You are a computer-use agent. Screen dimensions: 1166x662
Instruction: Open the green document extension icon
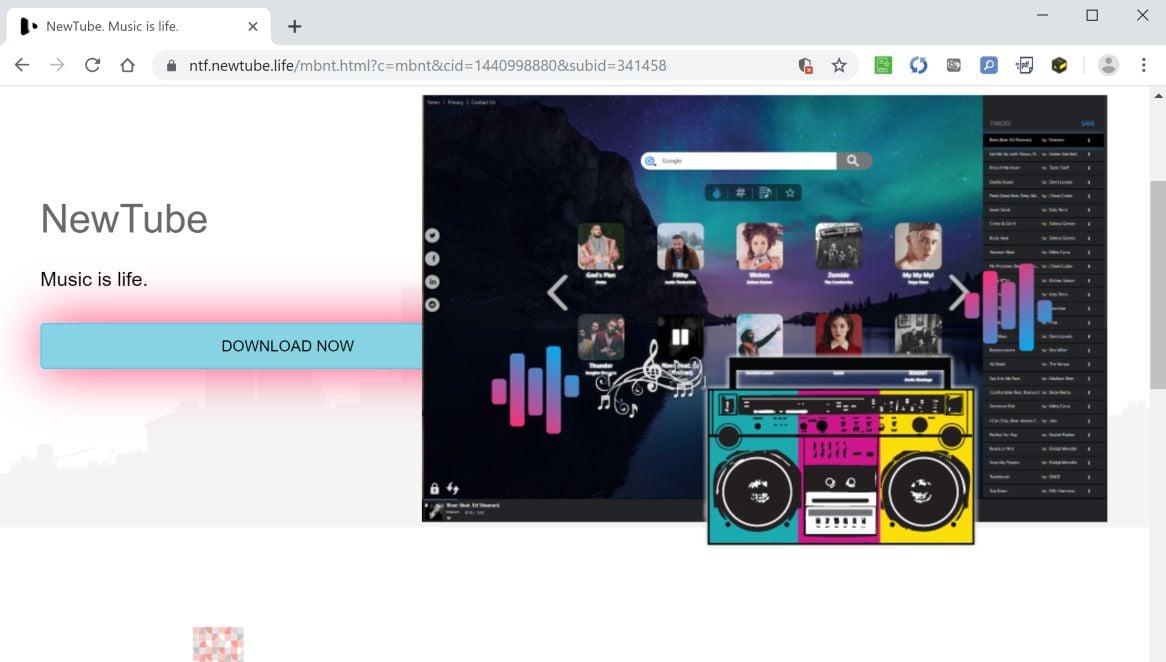click(883, 65)
